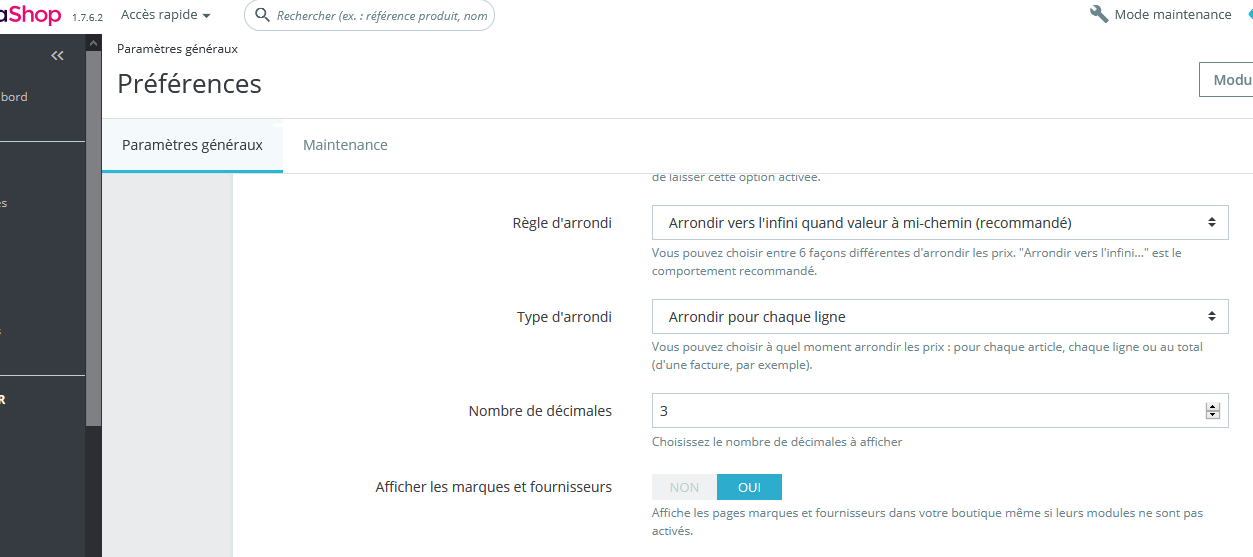The image size is (1253, 557).
Task: Collapse the sidebar with double chevron icon
Action: [57, 56]
